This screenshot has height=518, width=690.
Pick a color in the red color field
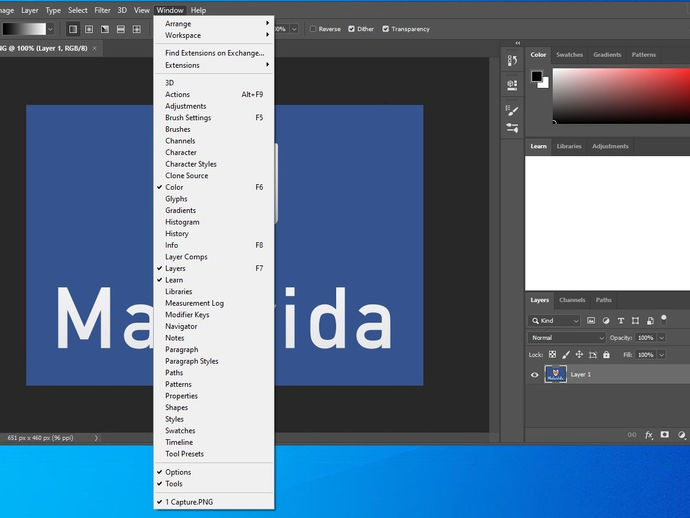(x=621, y=96)
